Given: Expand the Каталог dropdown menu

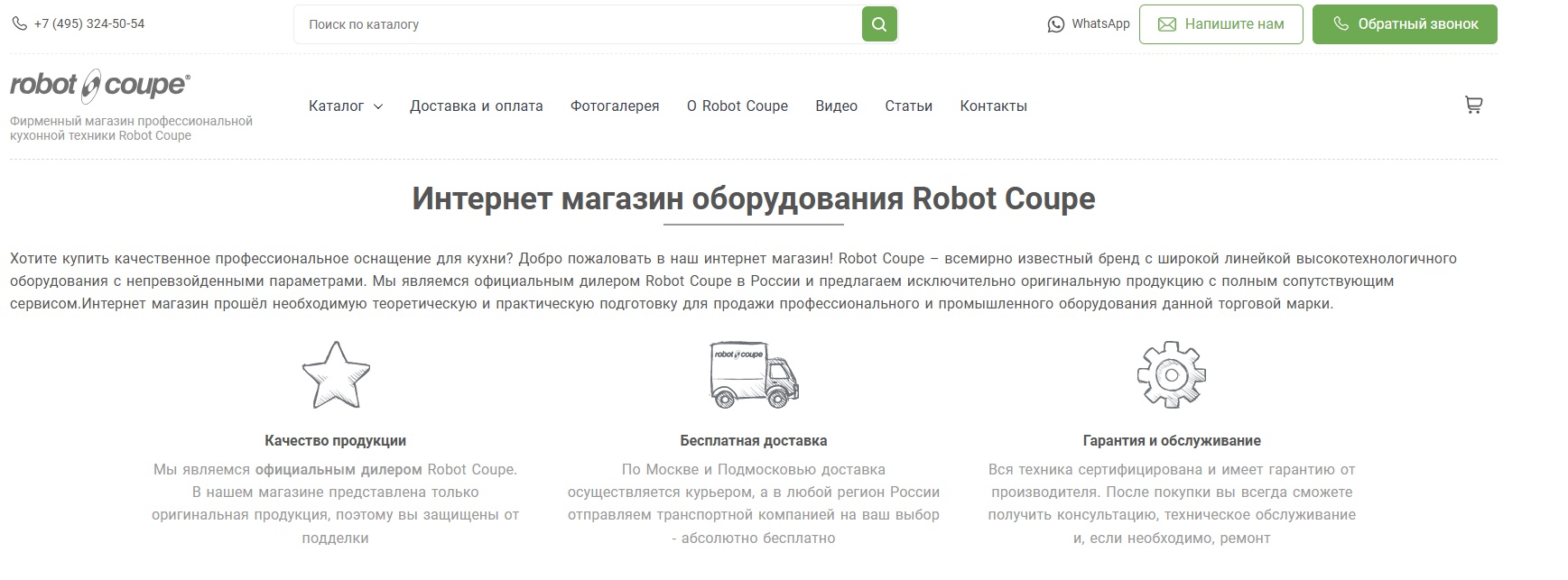Looking at the screenshot, I should (x=336, y=106).
